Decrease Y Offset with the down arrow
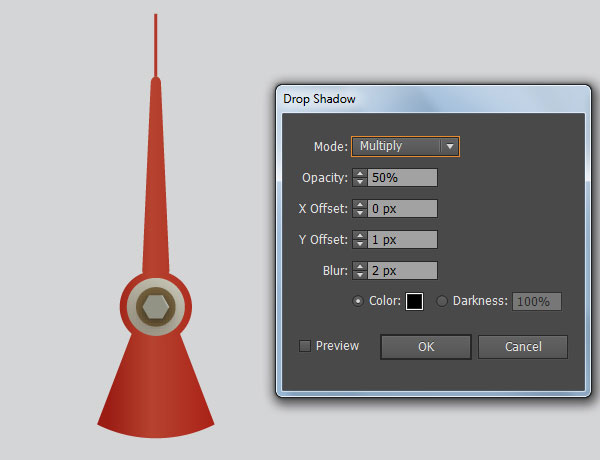The height and width of the screenshot is (460, 600). click(x=360, y=244)
